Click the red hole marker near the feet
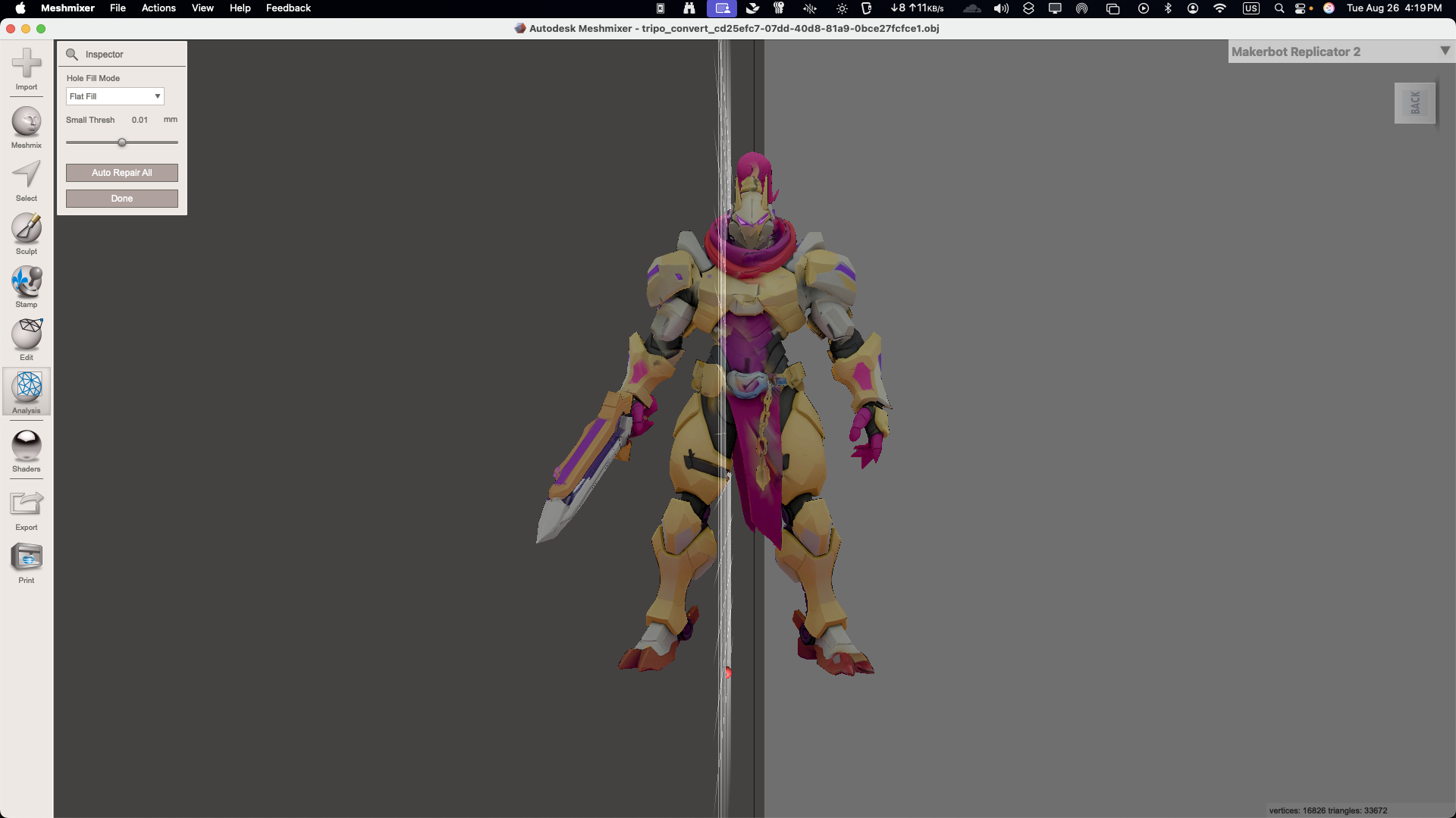1456x818 pixels. click(728, 672)
